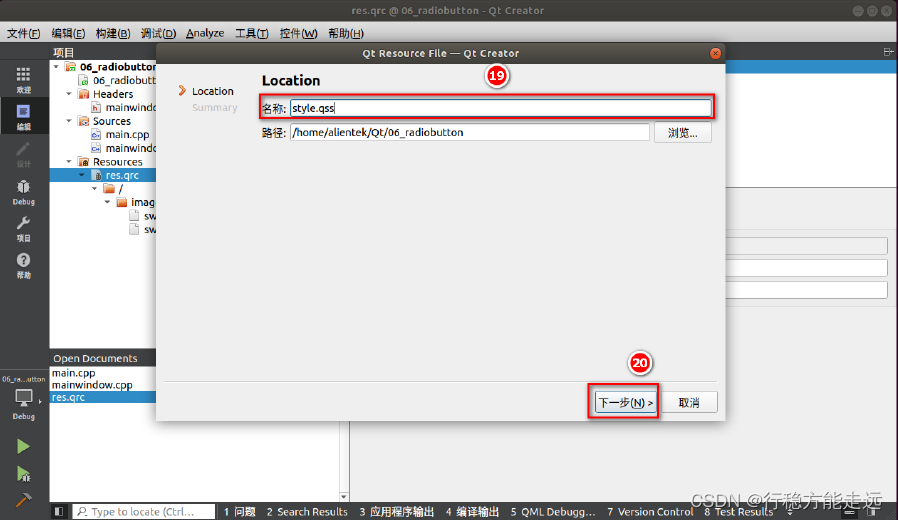This screenshot has height=520, width=898.
Task: Click the split editor icon
Action: tap(888, 52)
